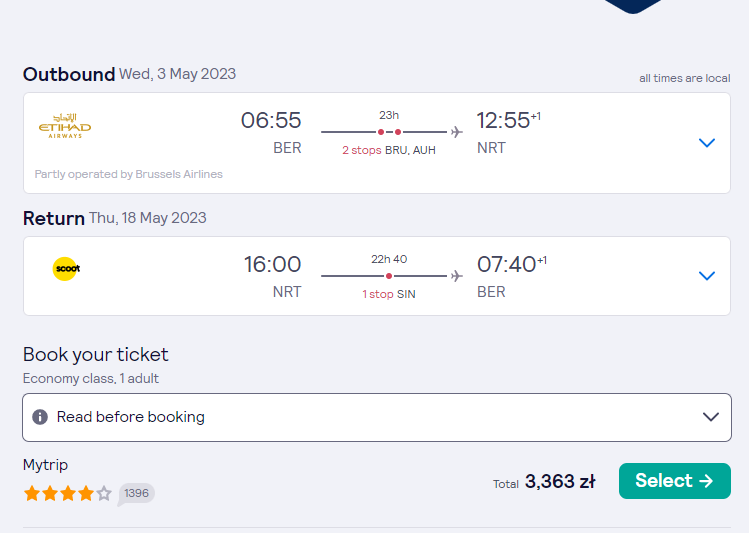The height and width of the screenshot is (533, 749).
Task: Click the outbound flight airplane icon
Action: pos(457,131)
